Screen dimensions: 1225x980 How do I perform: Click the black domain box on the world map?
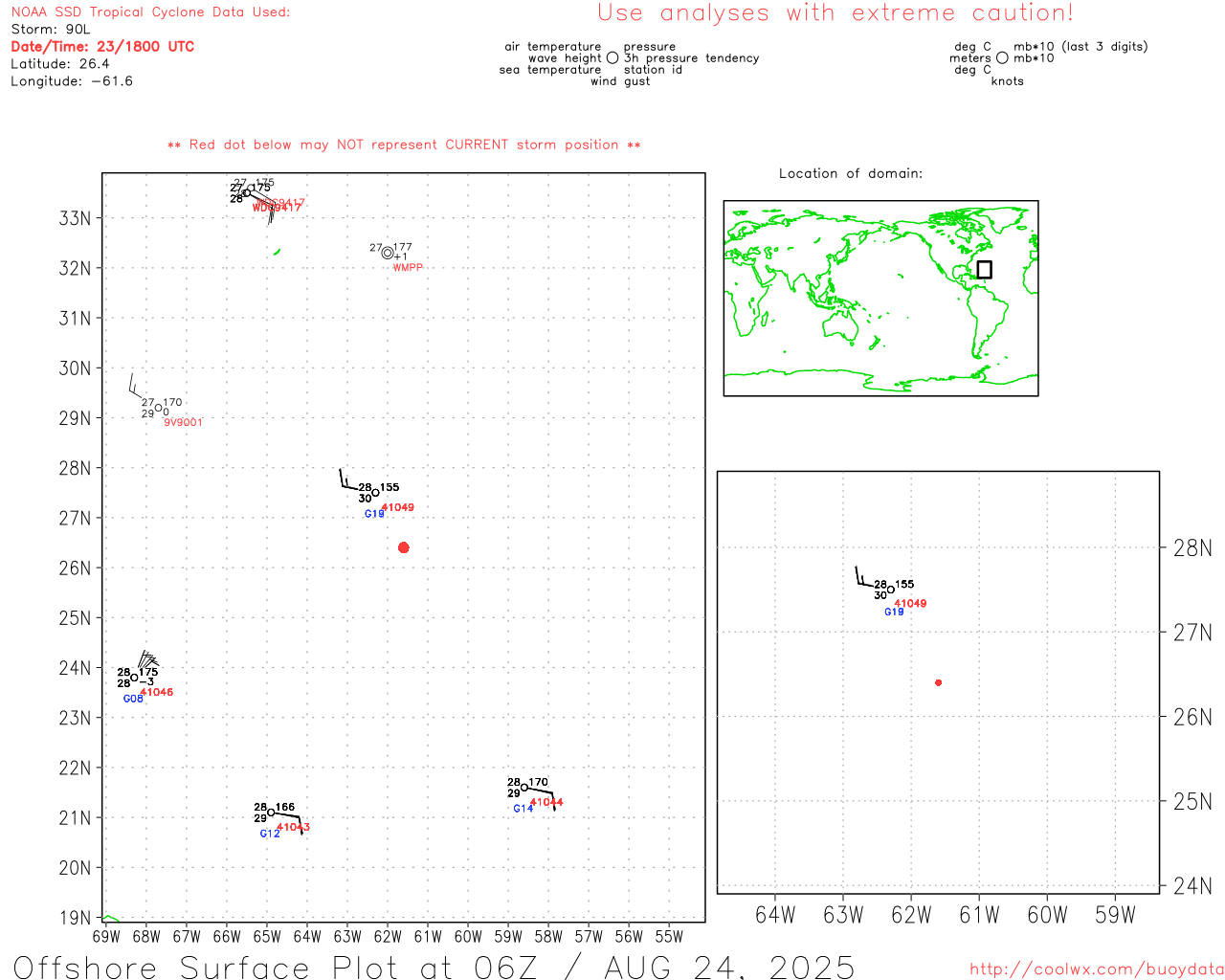pyautogui.click(x=984, y=270)
